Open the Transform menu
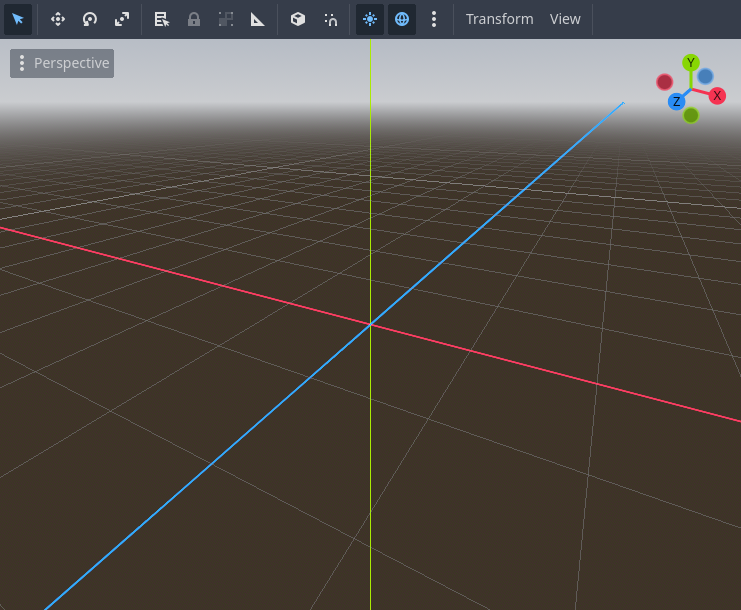The image size is (741, 610). click(499, 19)
